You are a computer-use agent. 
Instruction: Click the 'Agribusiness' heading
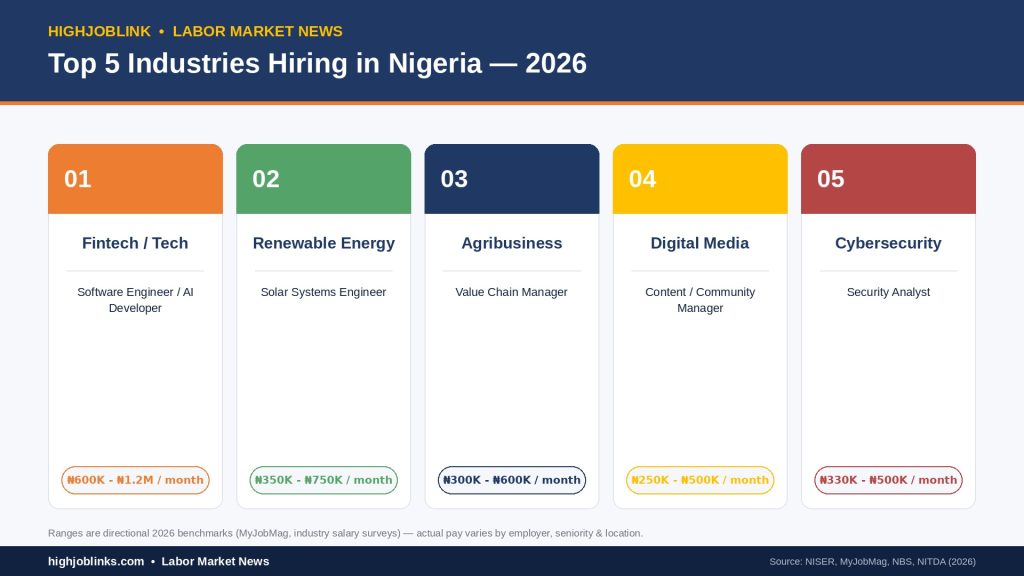(x=511, y=243)
